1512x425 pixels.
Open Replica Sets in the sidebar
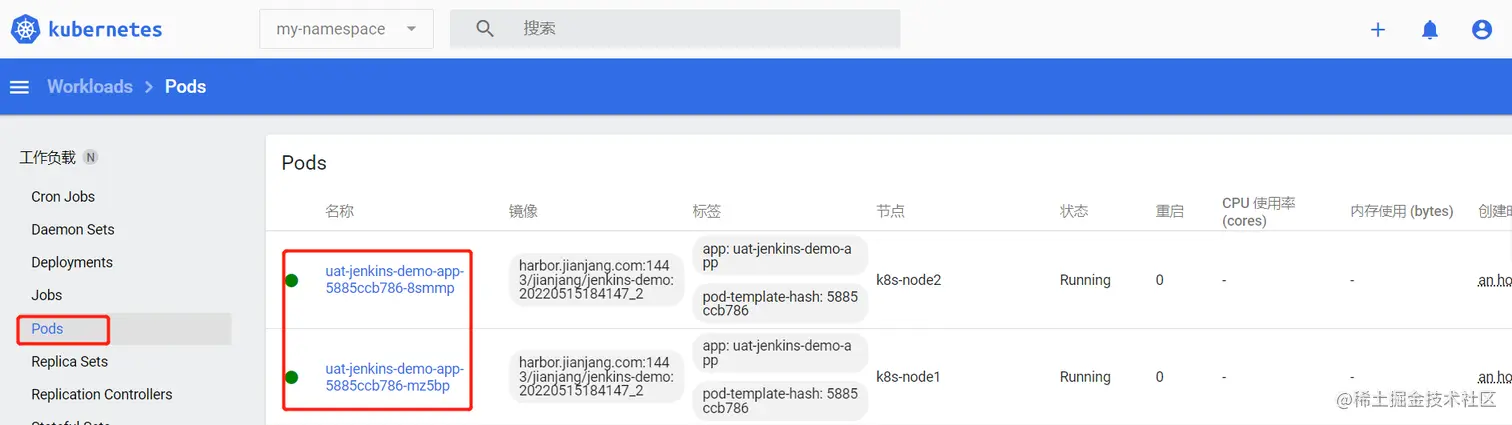tap(70, 362)
